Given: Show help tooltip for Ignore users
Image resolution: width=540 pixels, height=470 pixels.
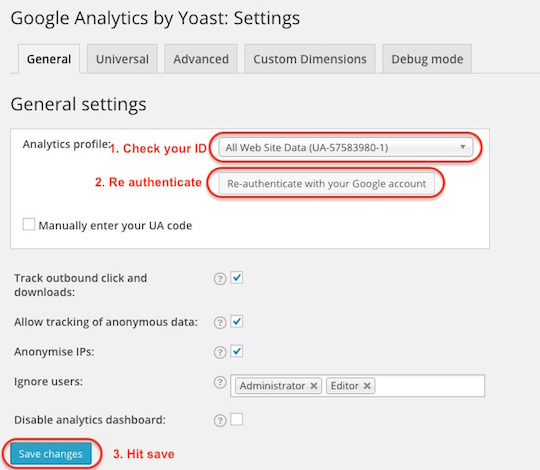Looking at the screenshot, I should coord(220,382).
